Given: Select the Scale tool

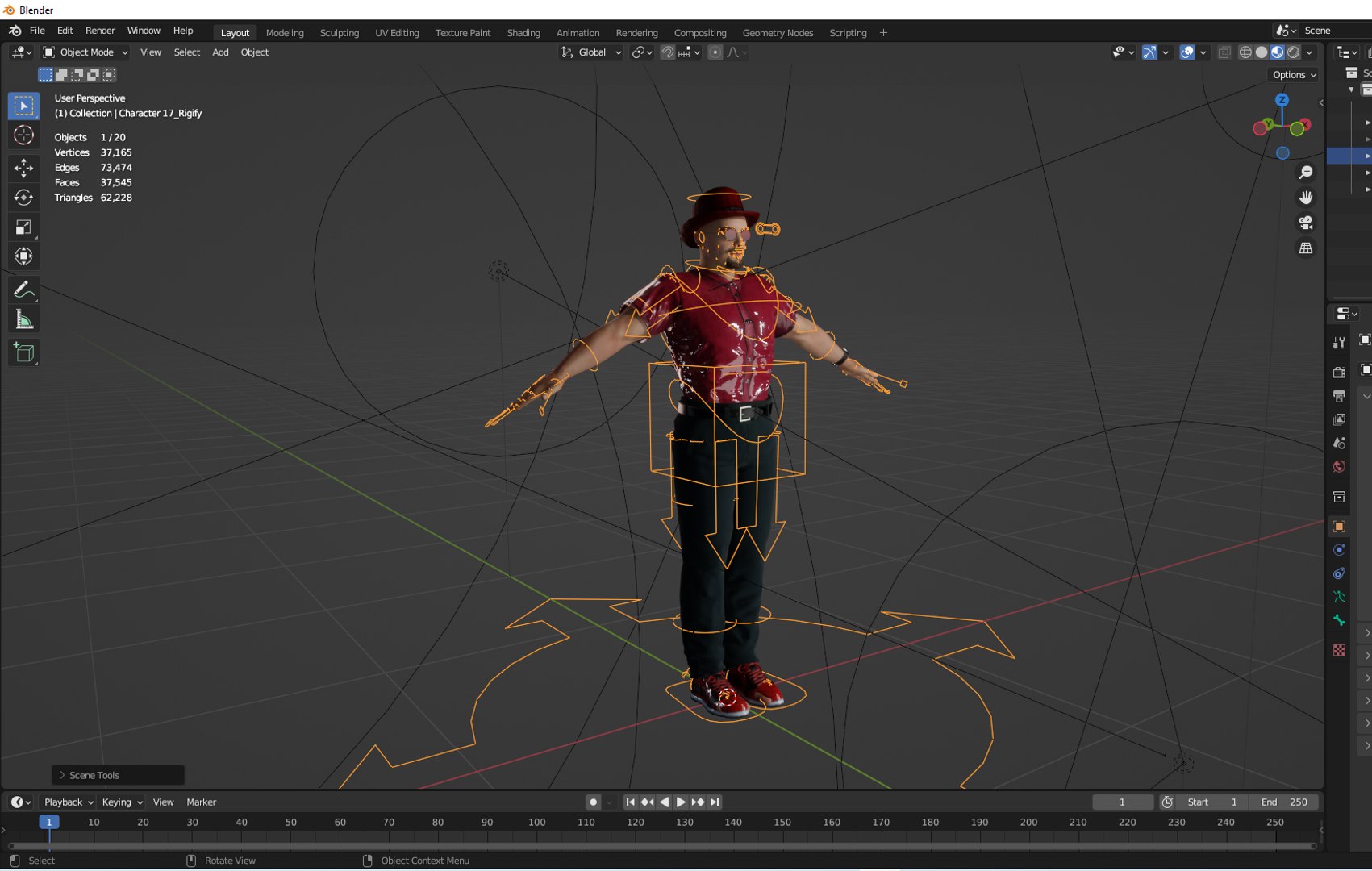Looking at the screenshot, I should point(23,227).
